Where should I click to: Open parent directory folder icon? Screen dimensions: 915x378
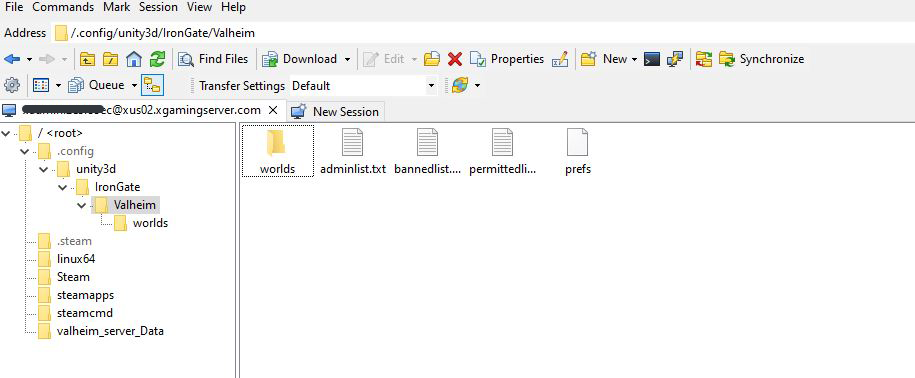88,59
